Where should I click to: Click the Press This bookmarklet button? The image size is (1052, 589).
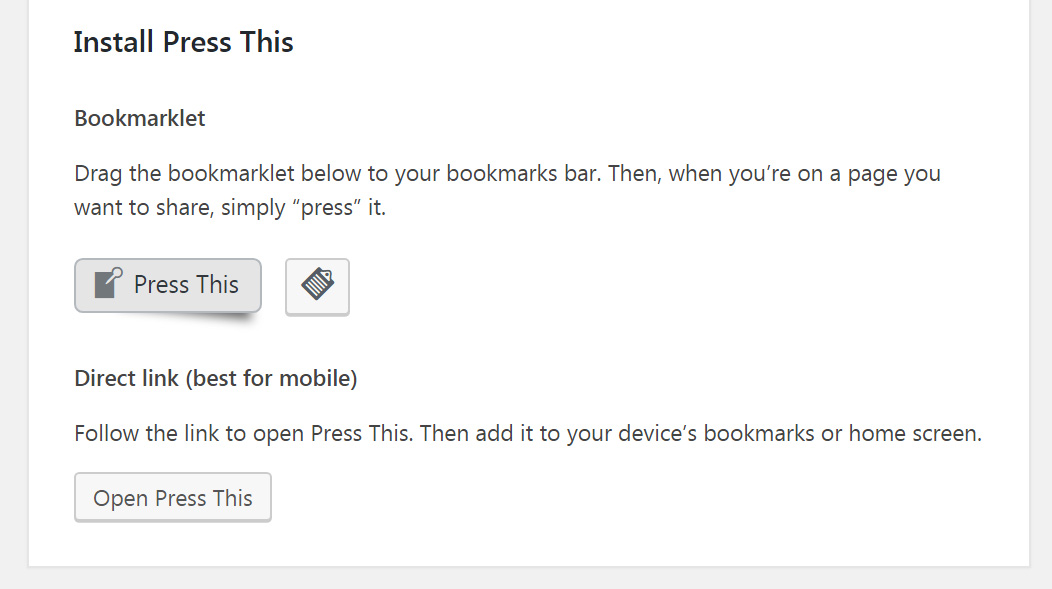167,285
